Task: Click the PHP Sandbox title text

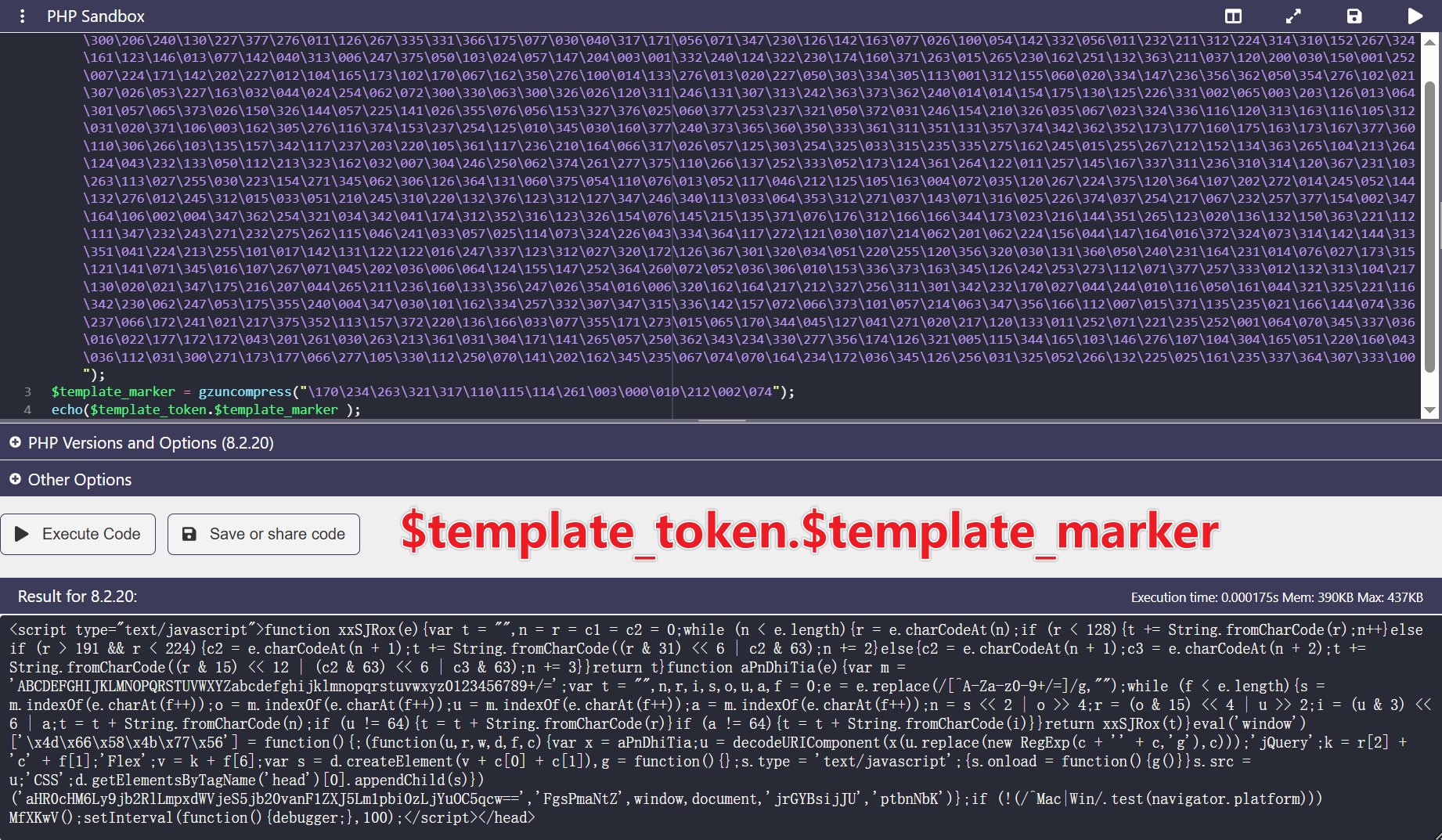Action: [96, 16]
